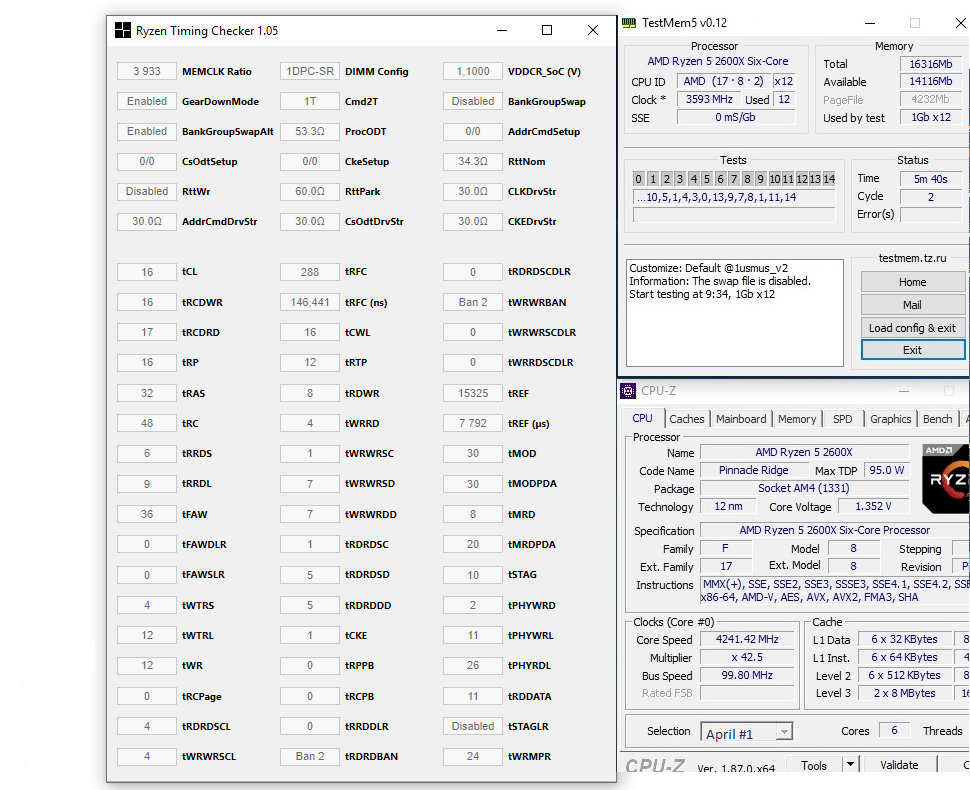Click test box number 10 in TestMem5
Screen dimensions: 970x790
[x=775, y=179]
